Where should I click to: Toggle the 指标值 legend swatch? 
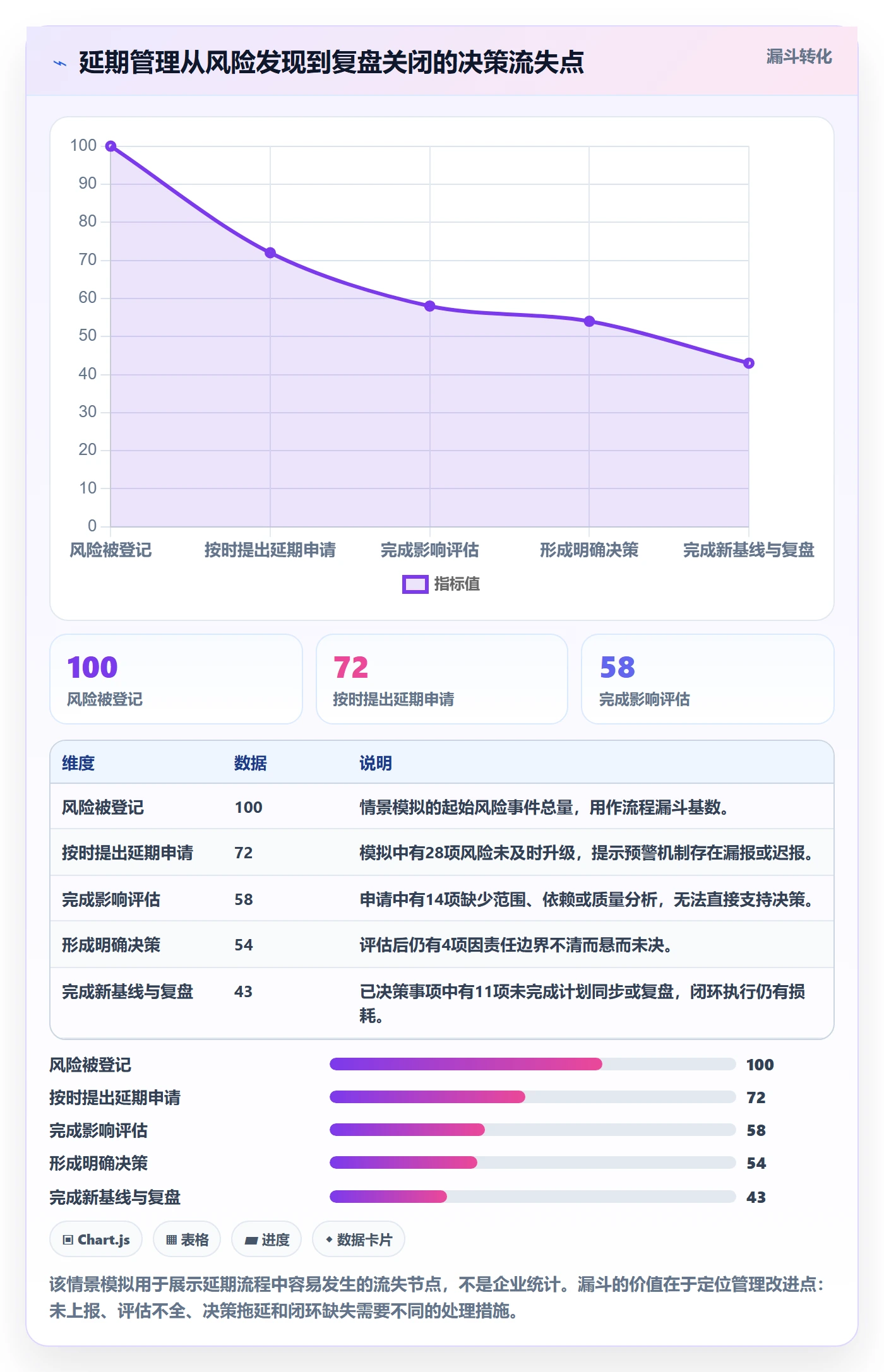pyautogui.click(x=415, y=584)
